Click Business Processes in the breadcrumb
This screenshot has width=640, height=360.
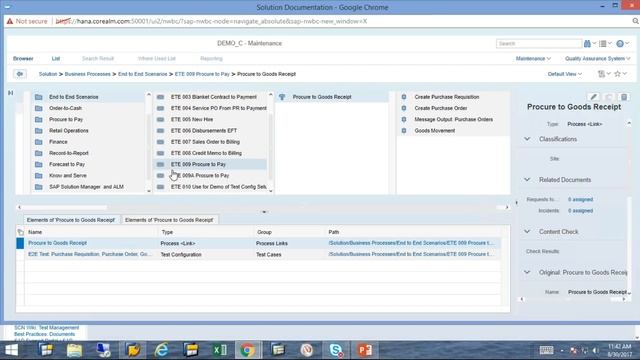pyautogui.click(x=87, y=74)
